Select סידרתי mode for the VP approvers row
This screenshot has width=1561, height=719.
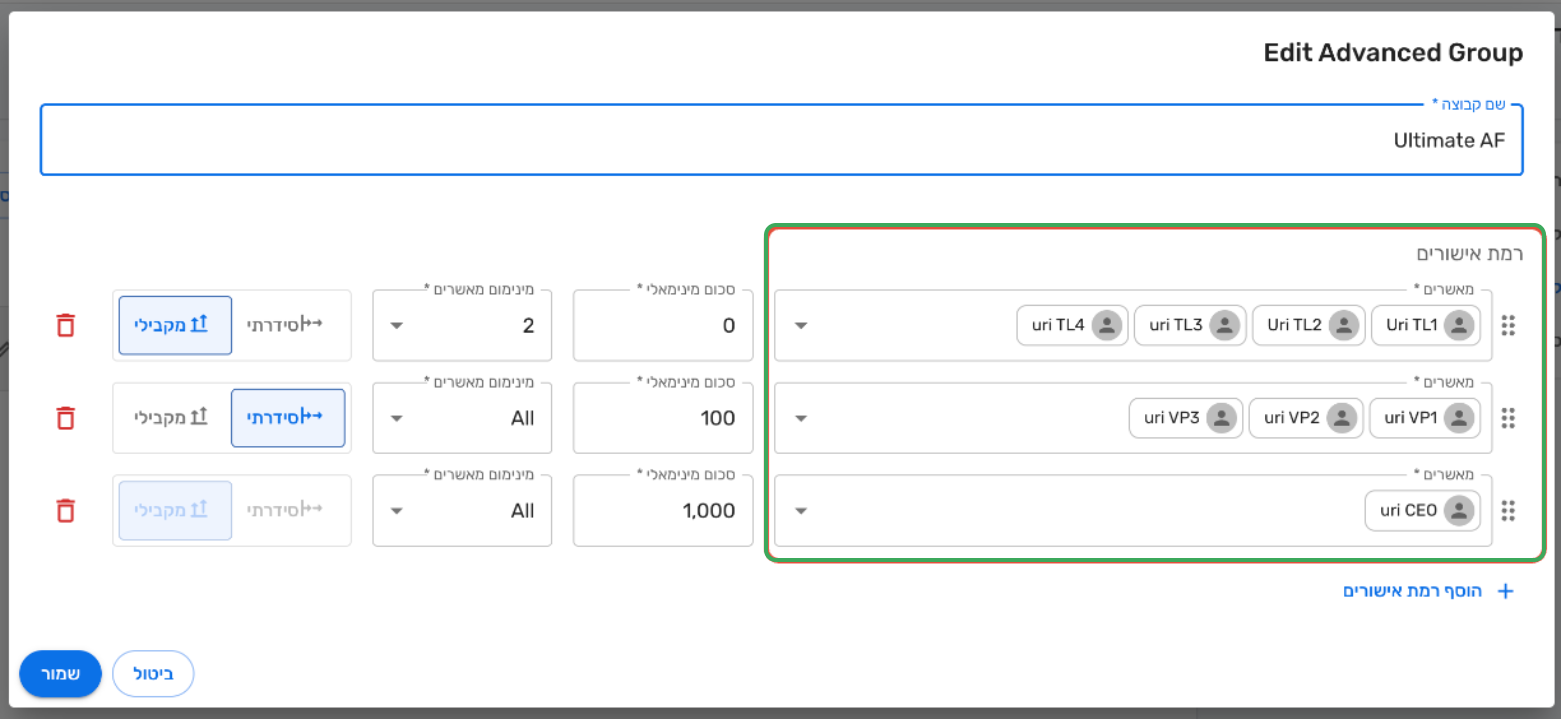click(x=288, y=418)
